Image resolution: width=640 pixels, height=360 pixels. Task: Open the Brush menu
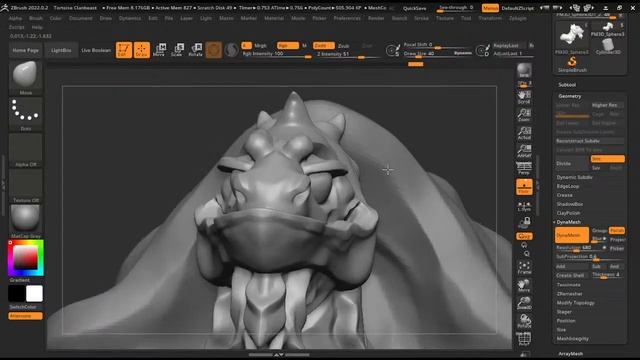(x=36, y=18)
